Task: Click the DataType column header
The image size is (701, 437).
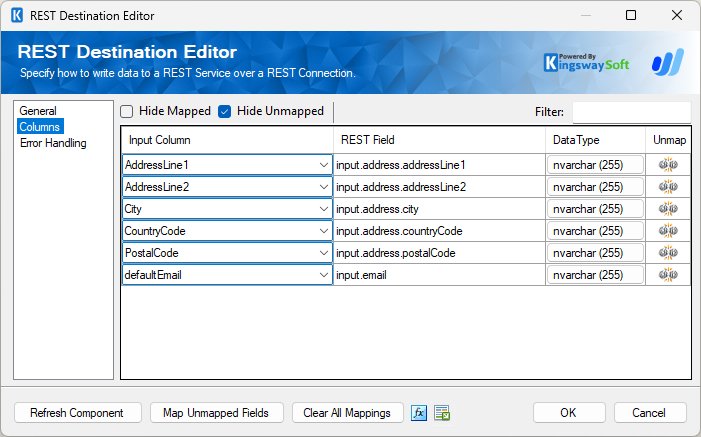Action: click(x=595, y=140)
